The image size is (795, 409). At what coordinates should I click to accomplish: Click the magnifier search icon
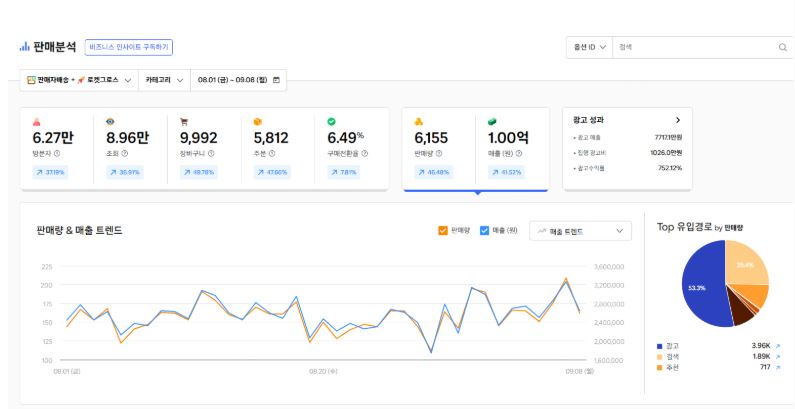pos(782,47)
